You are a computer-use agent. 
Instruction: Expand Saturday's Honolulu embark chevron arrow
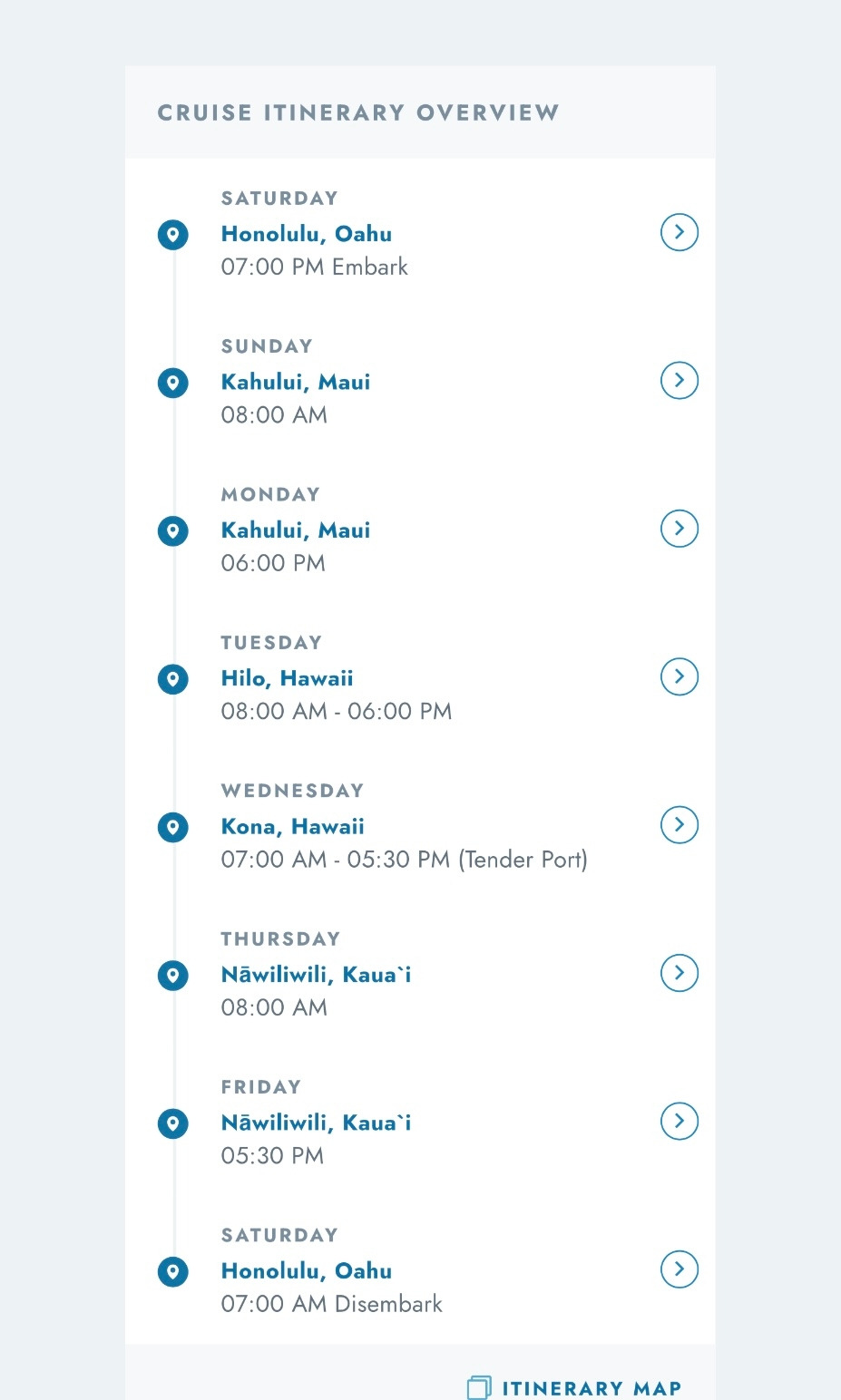click(x=679, y=232)
